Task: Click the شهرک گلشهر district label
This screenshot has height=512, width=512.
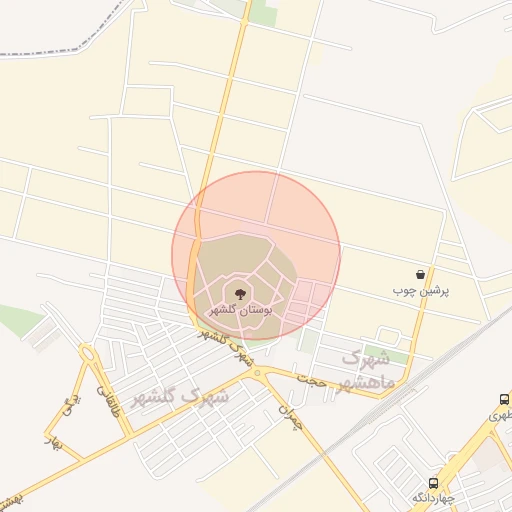Action: [181, 397]
